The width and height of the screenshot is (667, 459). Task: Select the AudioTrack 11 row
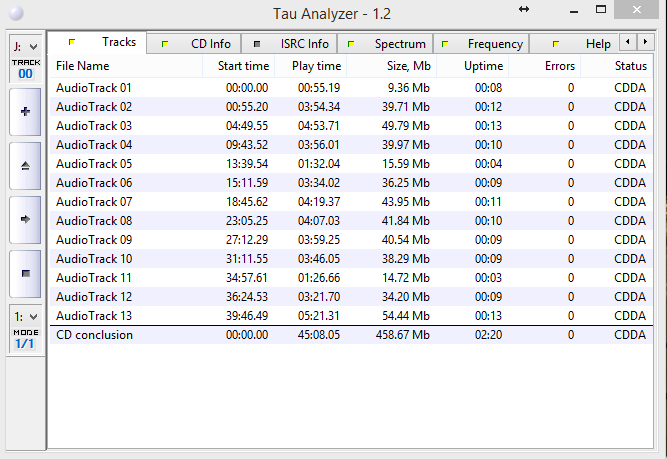[351, 278]
